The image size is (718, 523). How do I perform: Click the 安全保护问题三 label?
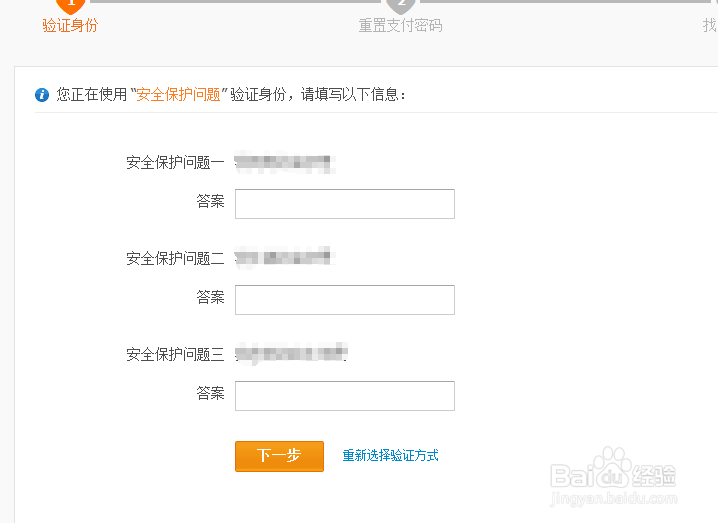tap(175, 354)
